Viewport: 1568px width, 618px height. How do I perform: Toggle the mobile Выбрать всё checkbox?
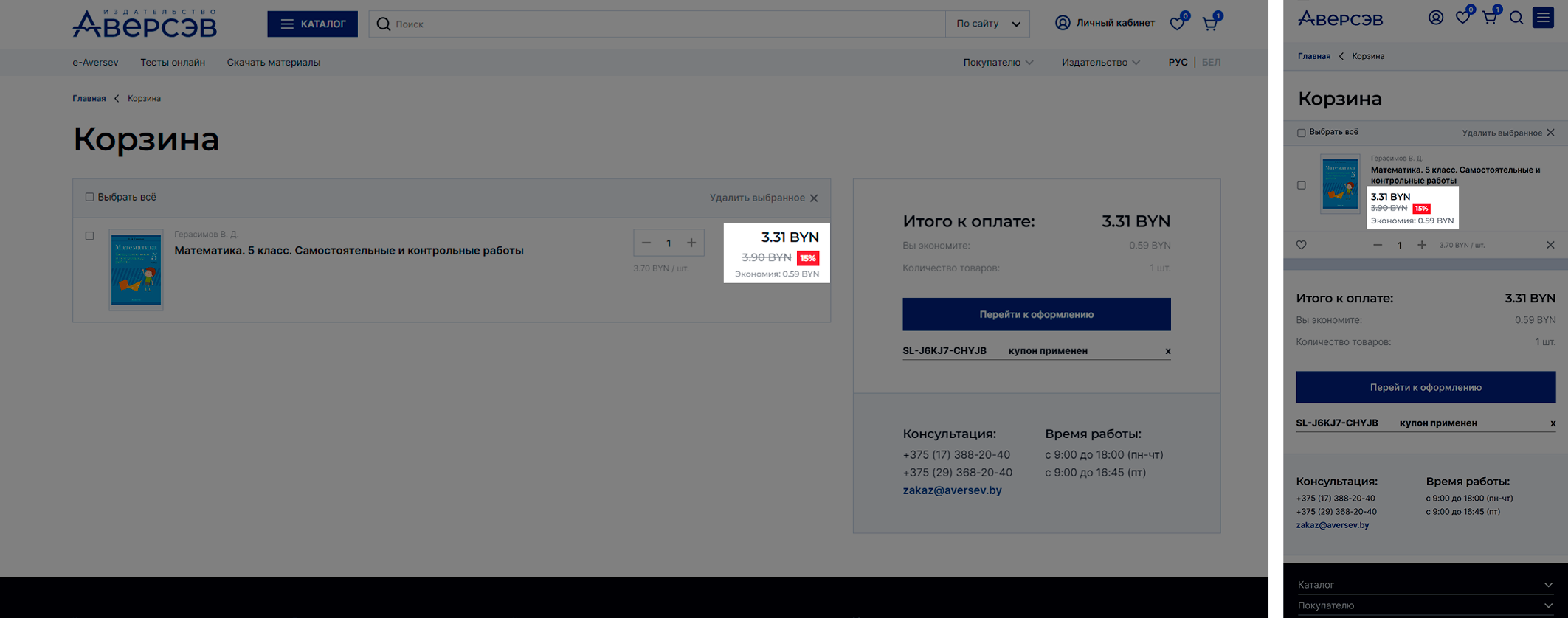click(x=1302, y=133)
